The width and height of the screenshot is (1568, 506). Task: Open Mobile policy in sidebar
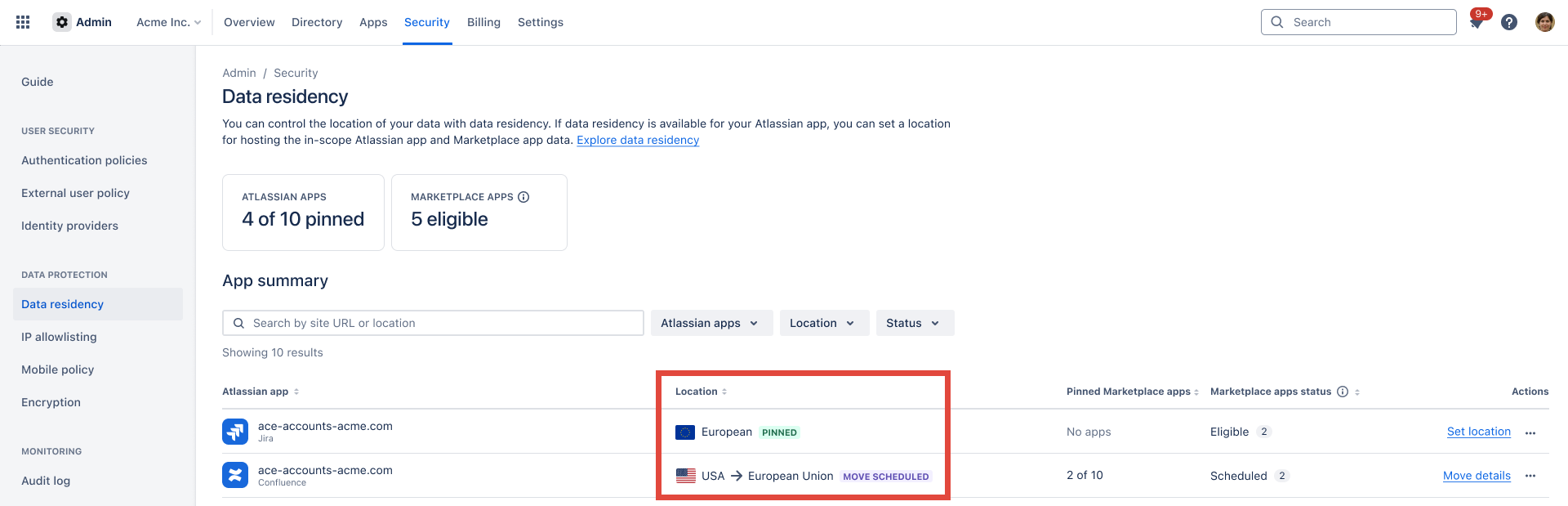(57, 369)
